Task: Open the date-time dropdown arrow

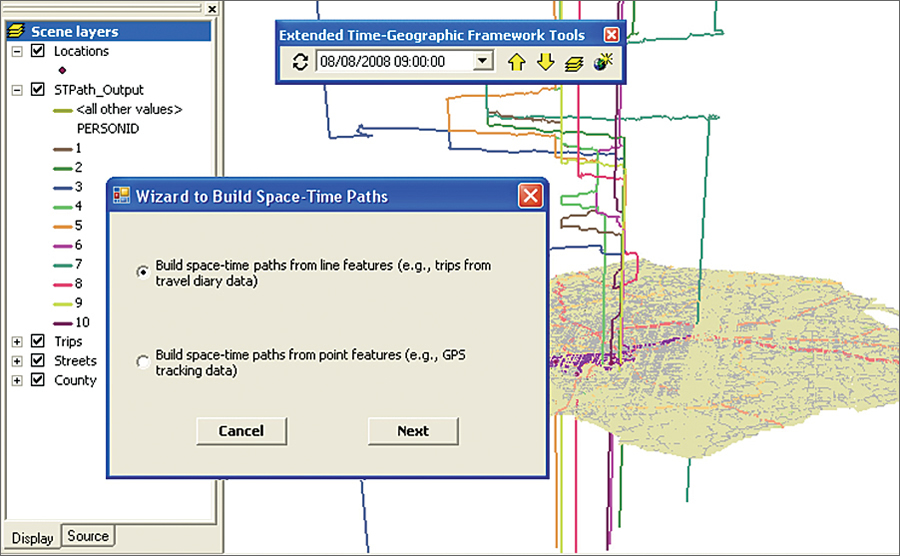Action: point(483,61)
